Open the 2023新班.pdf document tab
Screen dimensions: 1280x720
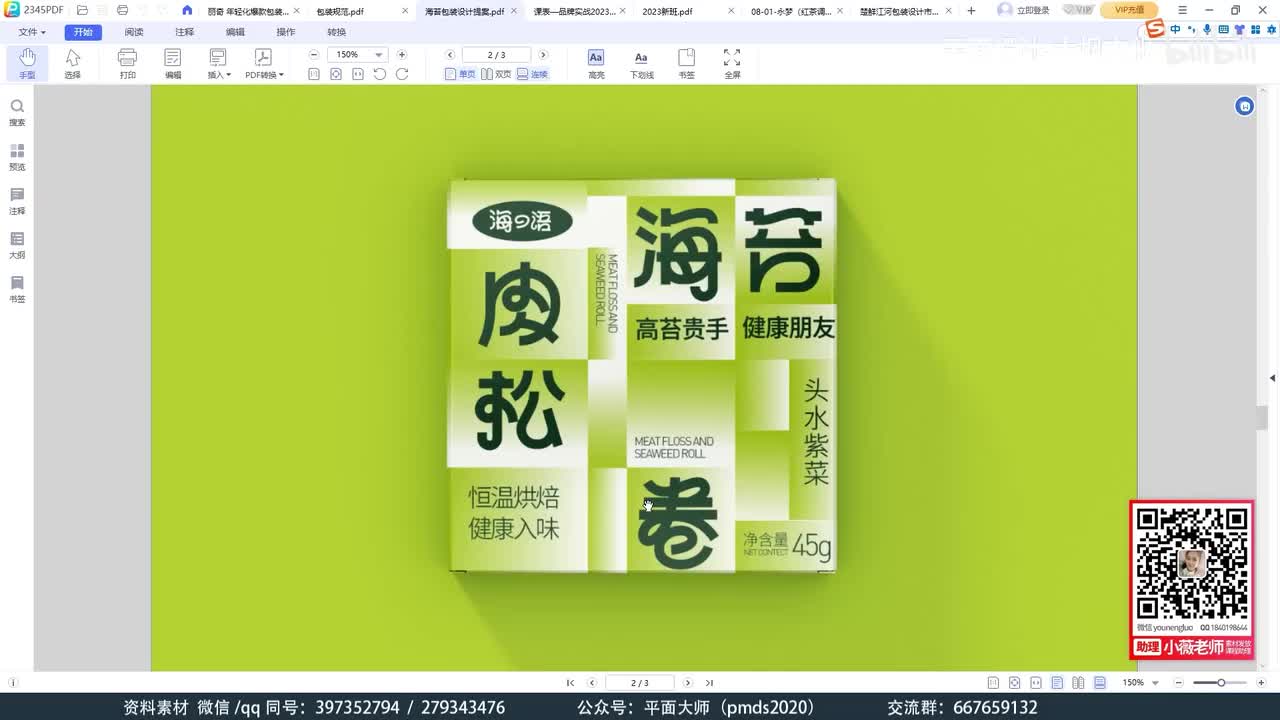coord(667,11)
